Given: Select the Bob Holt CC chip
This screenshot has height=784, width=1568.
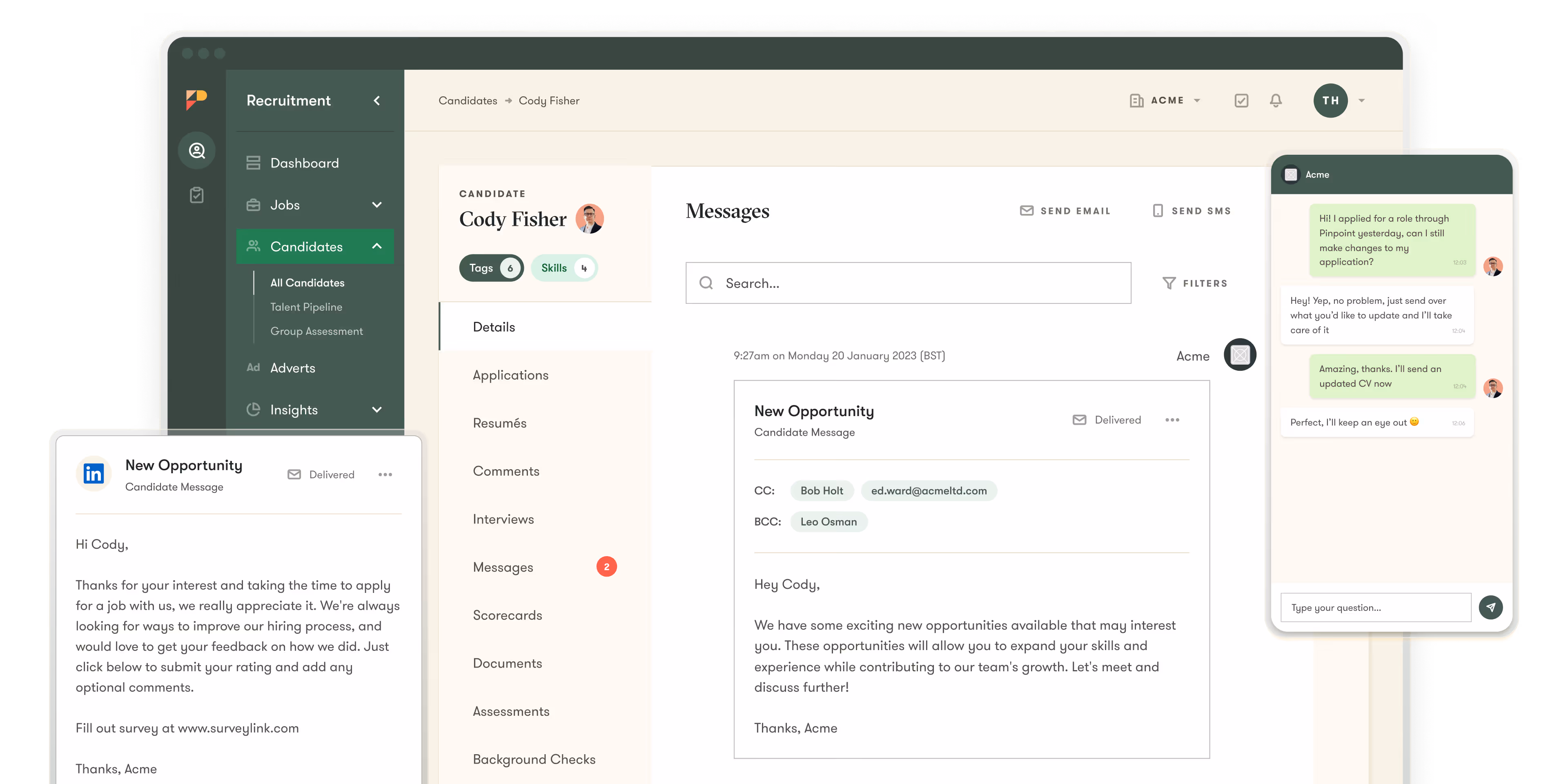Looking at the screenshot, I should (822, 490).
